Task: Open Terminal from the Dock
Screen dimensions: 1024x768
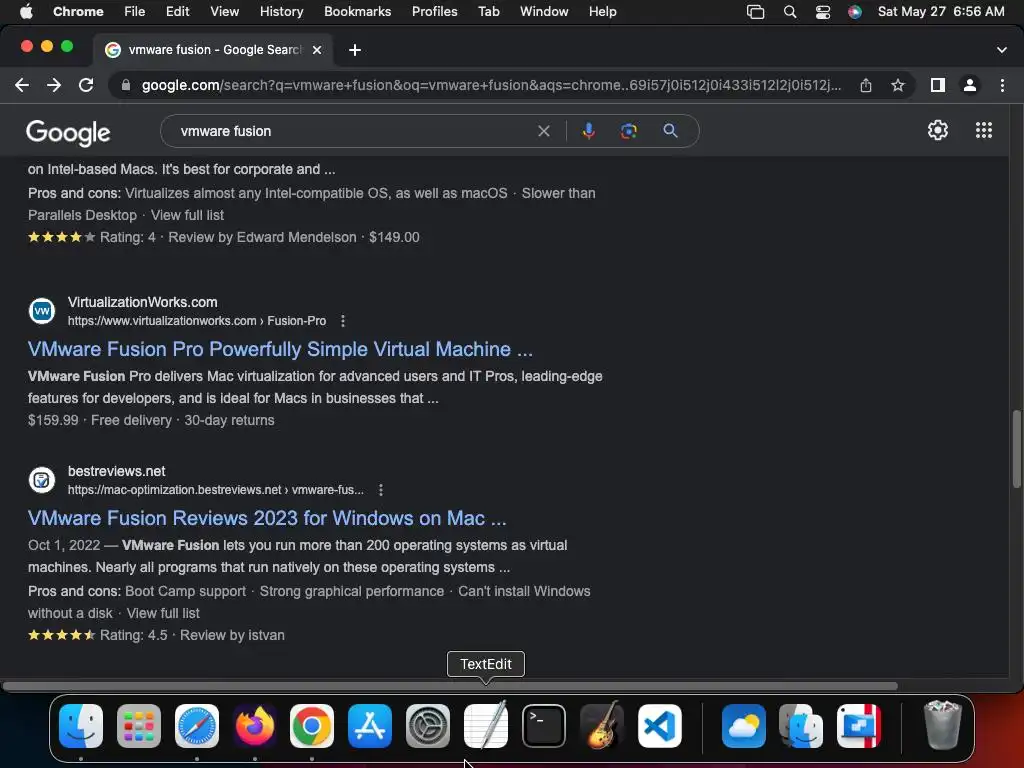Action: pyautogui.click(x=544, y=726)
